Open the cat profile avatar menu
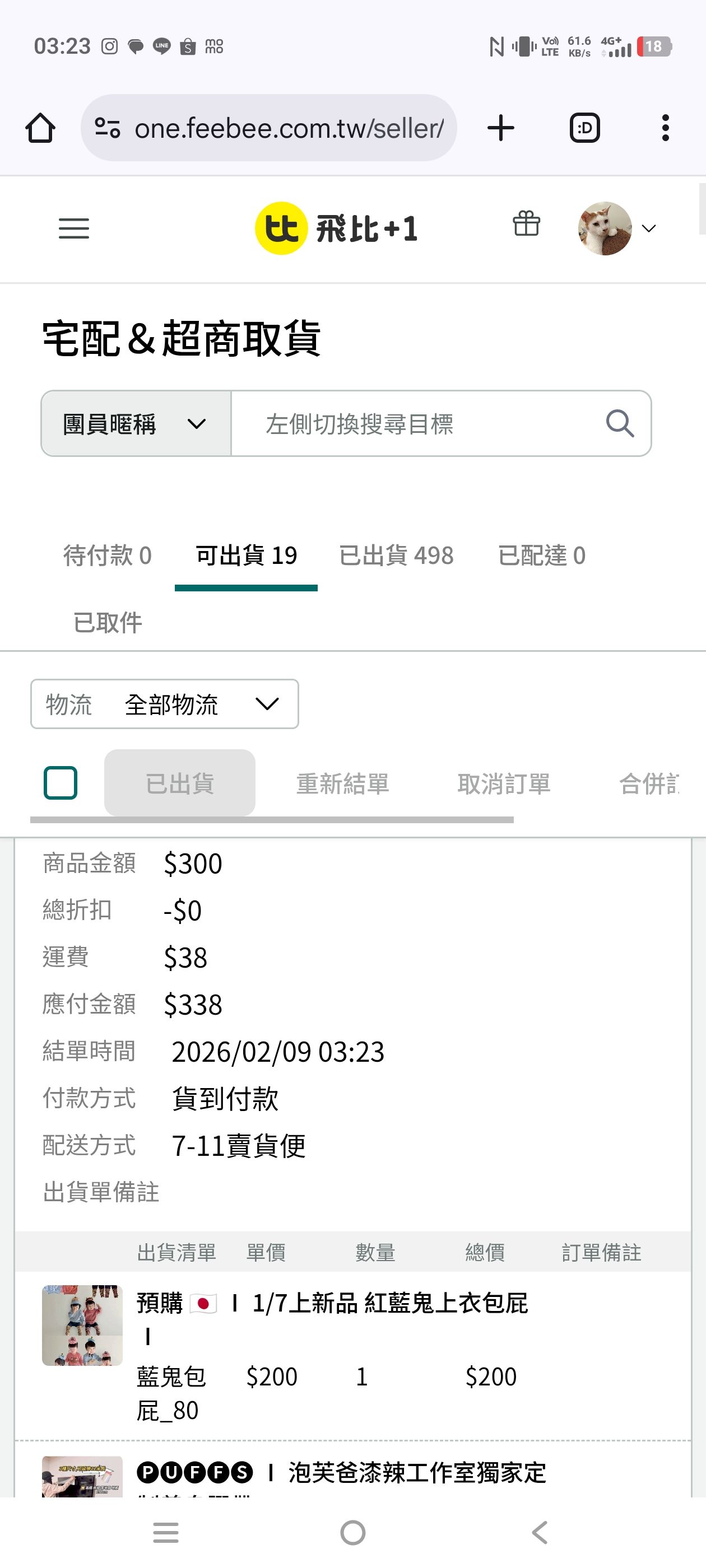The width and height of the screenshot is (706, 1568). coord(604,228)
